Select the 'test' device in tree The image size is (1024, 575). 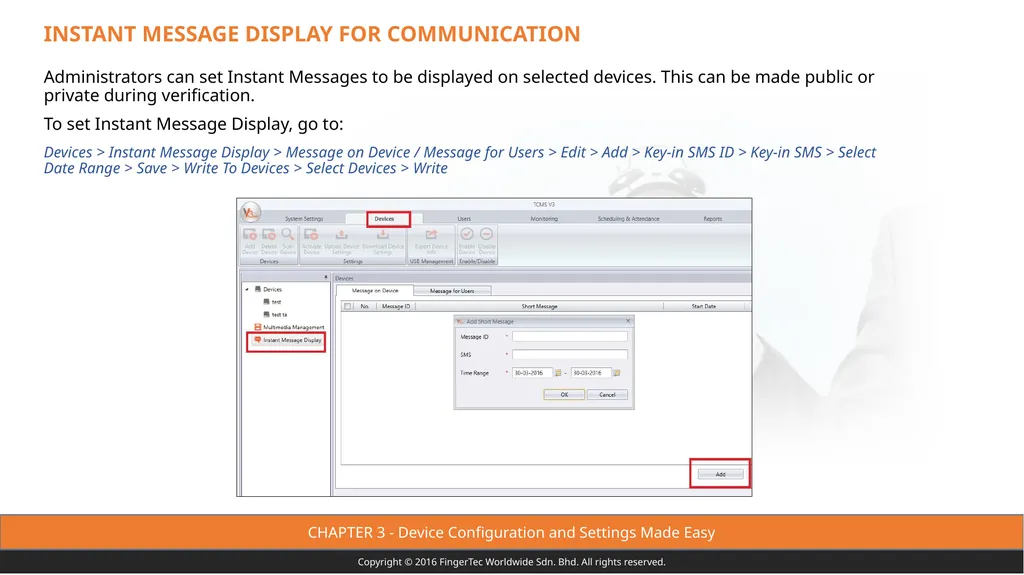[x=272, y=302]
